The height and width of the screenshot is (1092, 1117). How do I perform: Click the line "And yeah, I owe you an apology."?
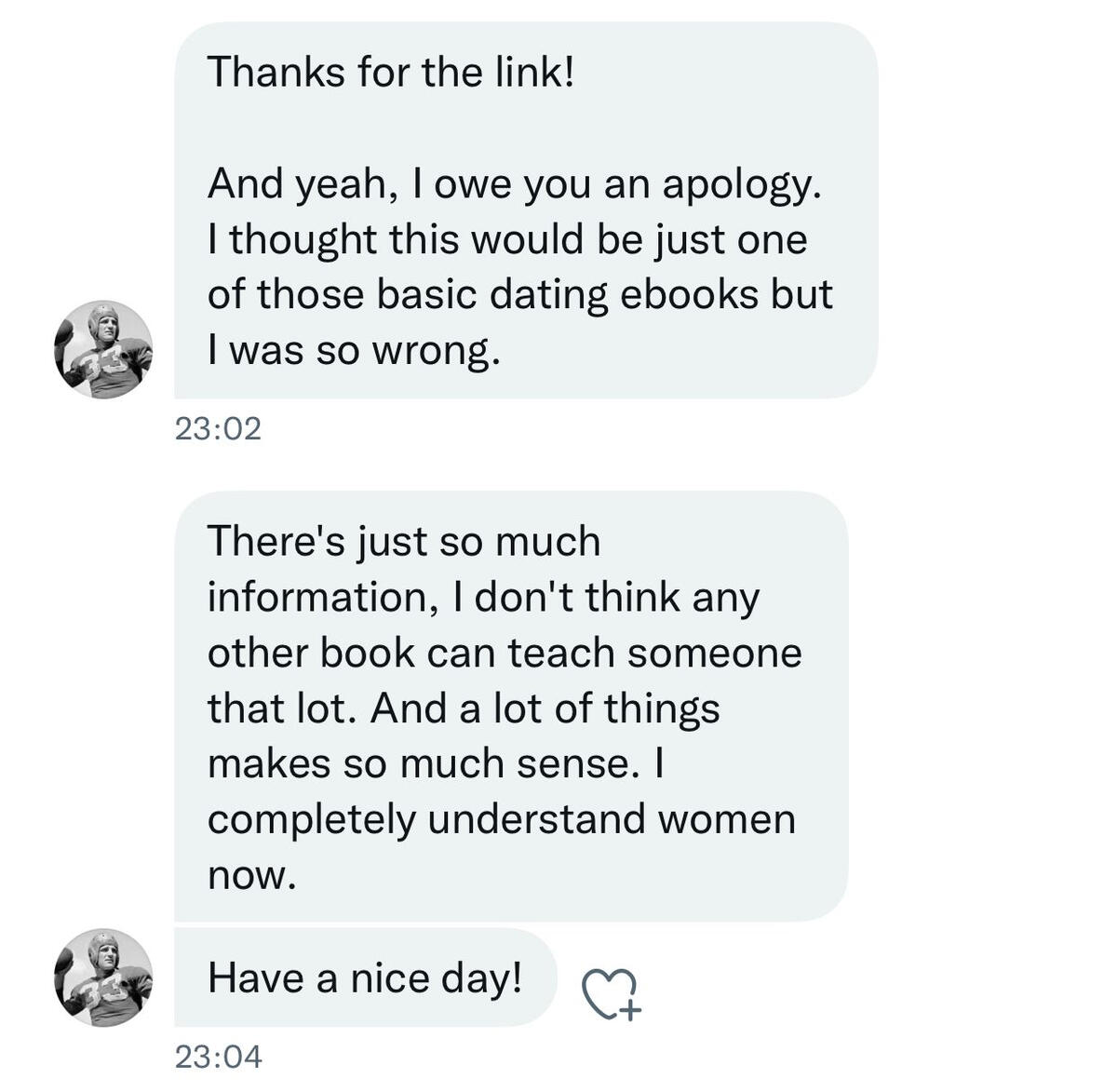[515, 183]
